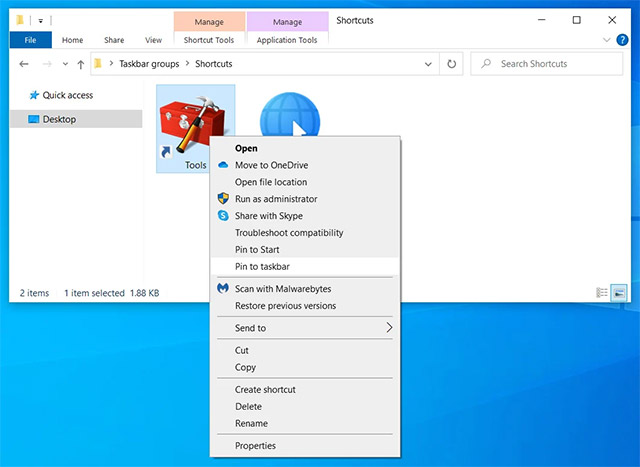Open Quick access in the sidebar
The width and height of the screenshot is (640, 467).
(x=66, y=95)
